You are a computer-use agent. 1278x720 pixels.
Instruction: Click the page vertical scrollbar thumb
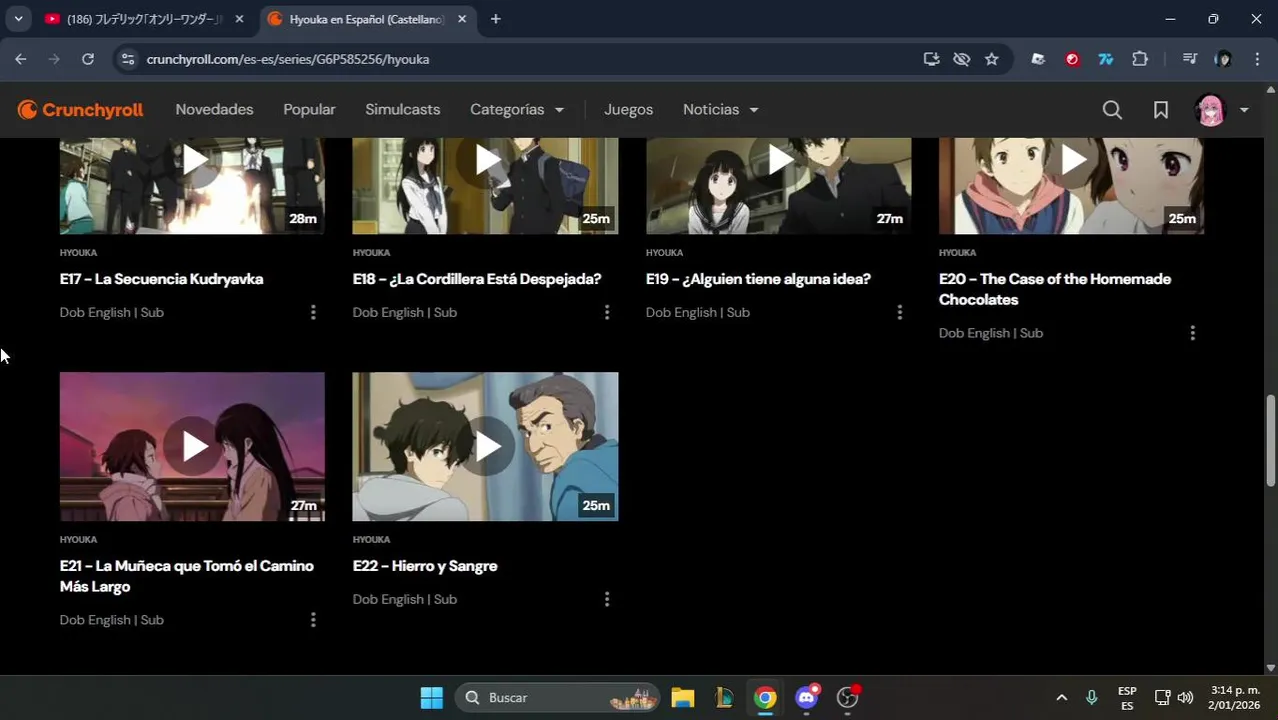tap(1271, 442)
